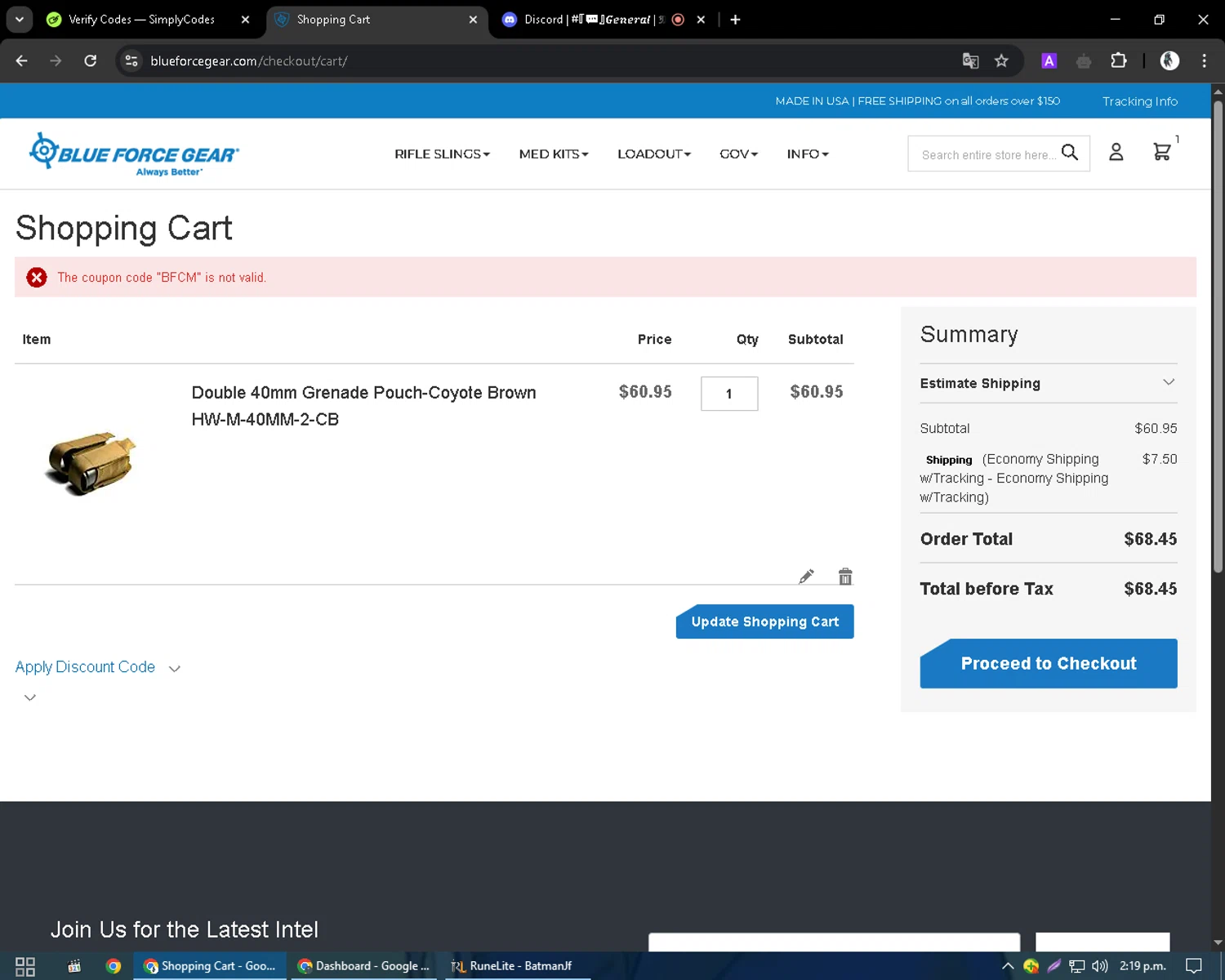This screenshot has width=1225, height=980.
Task: Open the tab search dropdown arrow
Action: [x=19, y=20]
